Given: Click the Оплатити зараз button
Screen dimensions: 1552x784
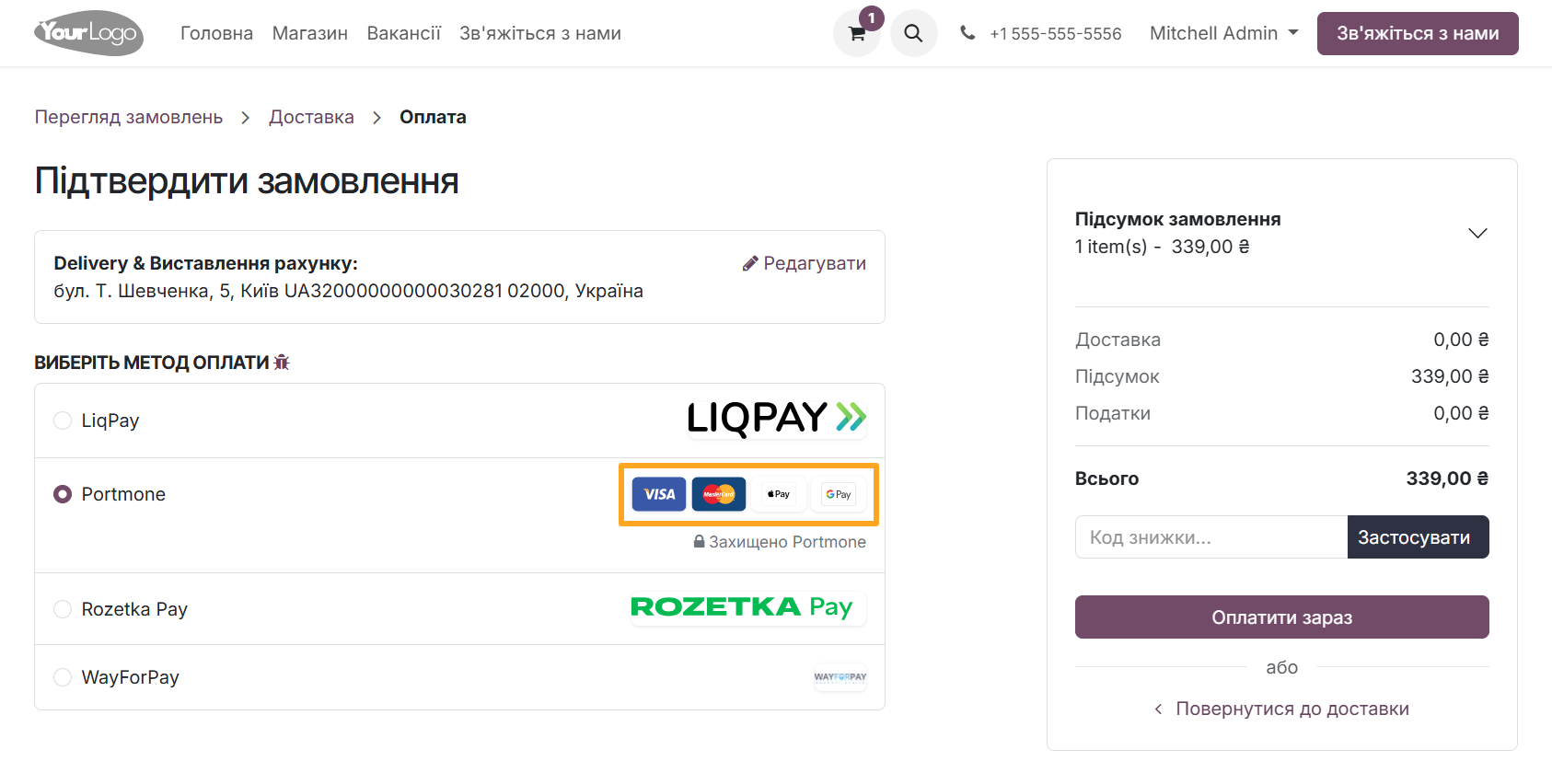Looking at the screenshot, I should 1281,617.
